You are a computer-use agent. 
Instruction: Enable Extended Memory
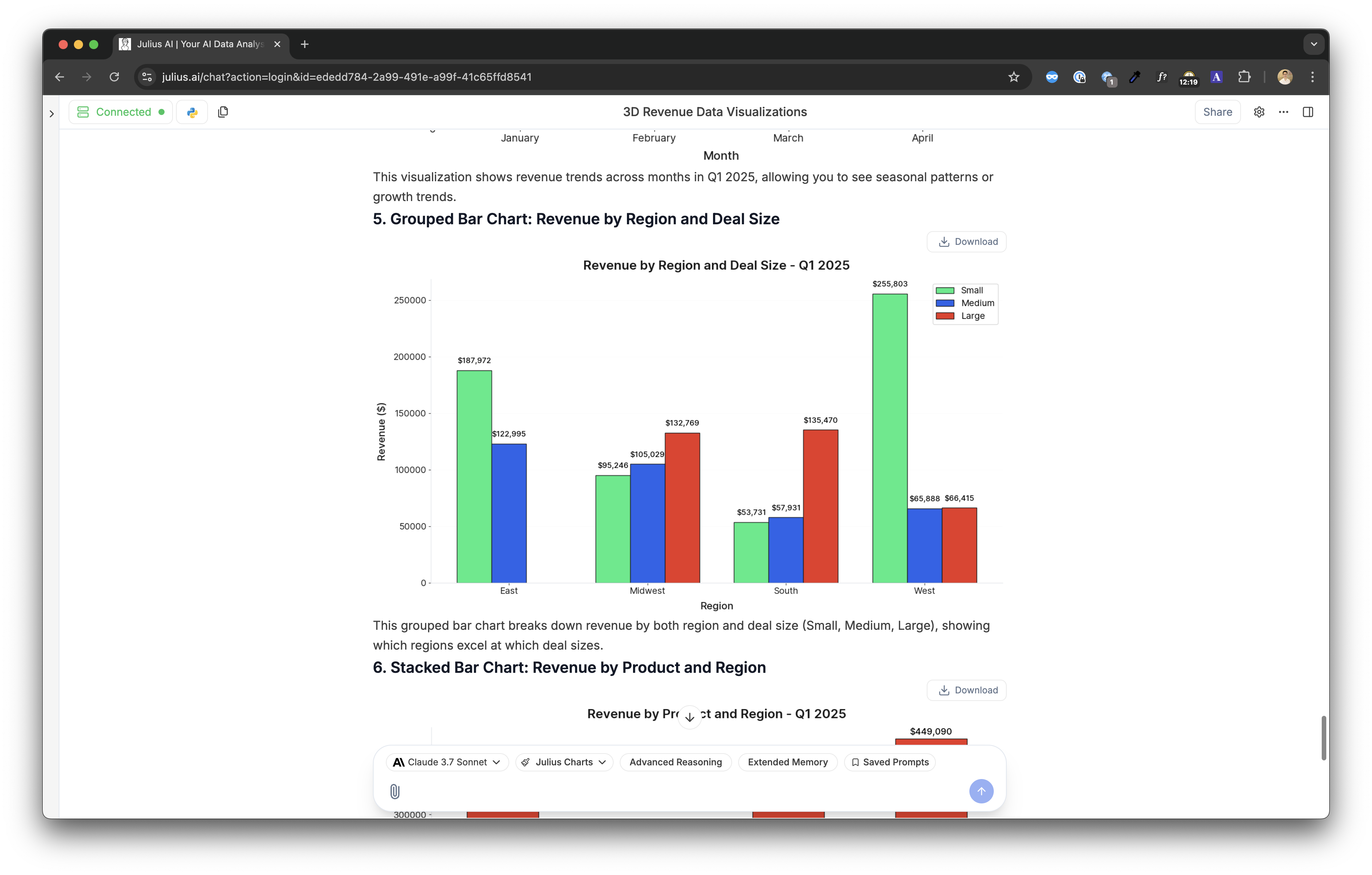click(787, 762)
